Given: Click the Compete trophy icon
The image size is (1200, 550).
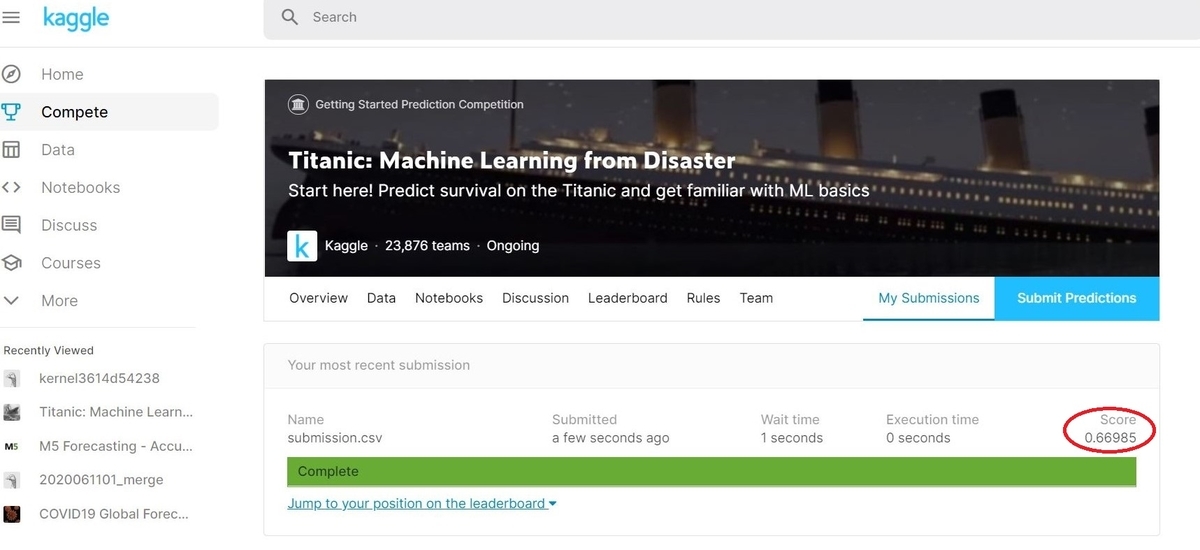Looking at the screenshot, I should tap(12, 112).
